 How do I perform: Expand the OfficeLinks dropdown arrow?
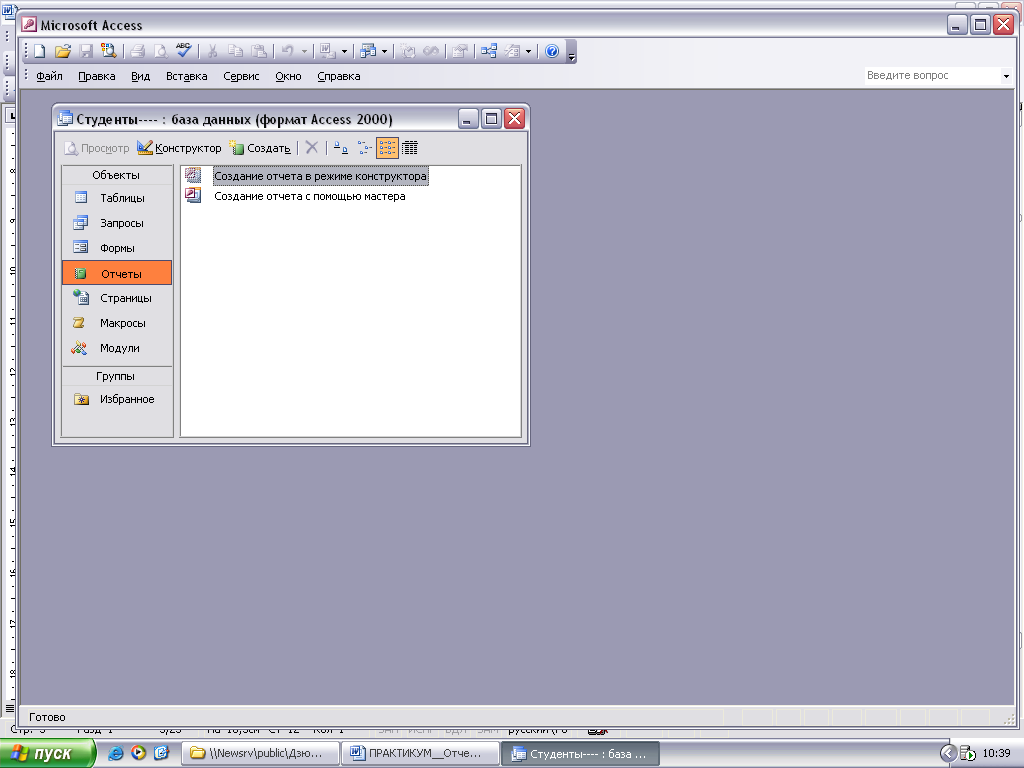344,52
